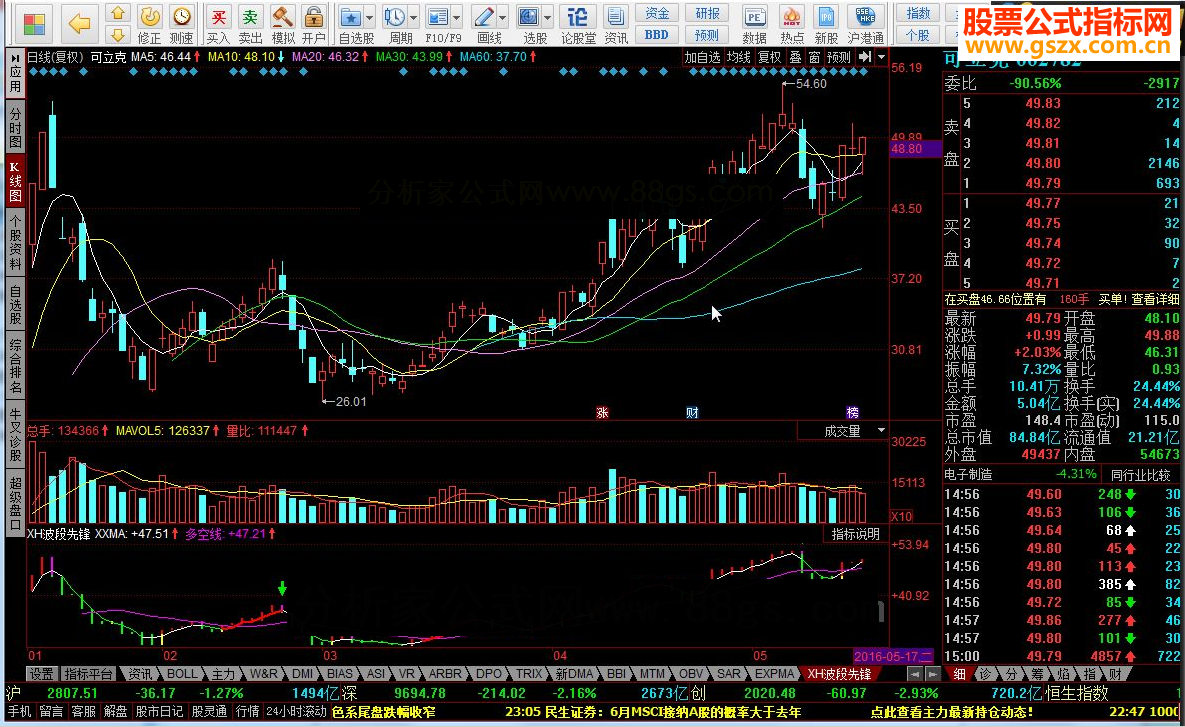Open 模拟 simulated trading
Viewport: 1185px width, 727px height.
[x=283, y=24]
